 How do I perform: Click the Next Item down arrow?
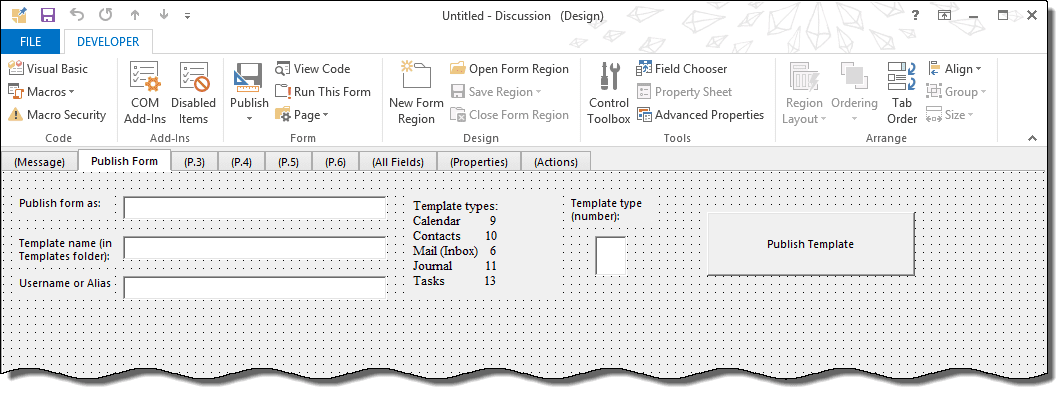(163, 16)
